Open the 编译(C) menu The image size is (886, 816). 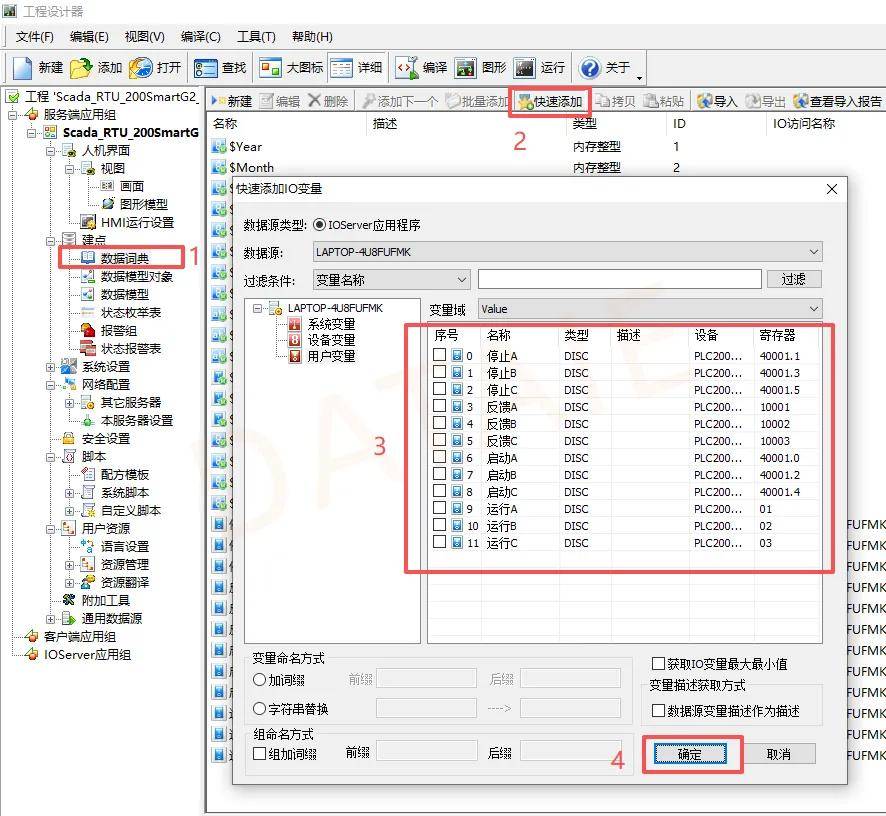click(201, 37)
